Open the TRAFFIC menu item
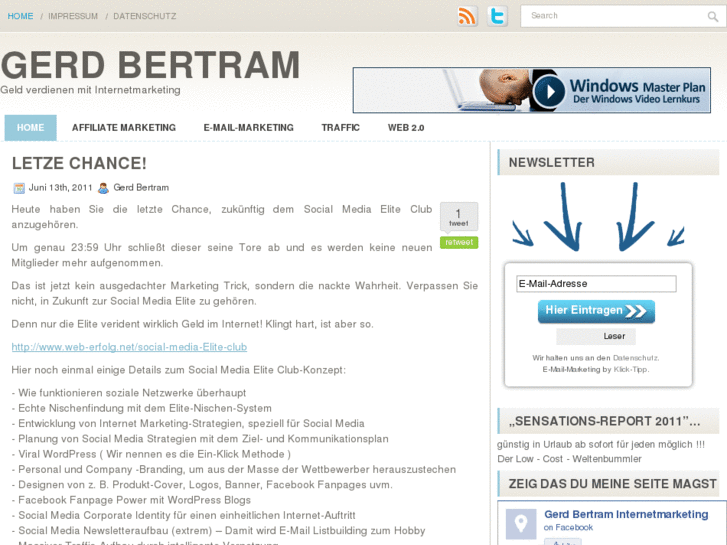Screen dimensions: 727x545 [341, 128]
